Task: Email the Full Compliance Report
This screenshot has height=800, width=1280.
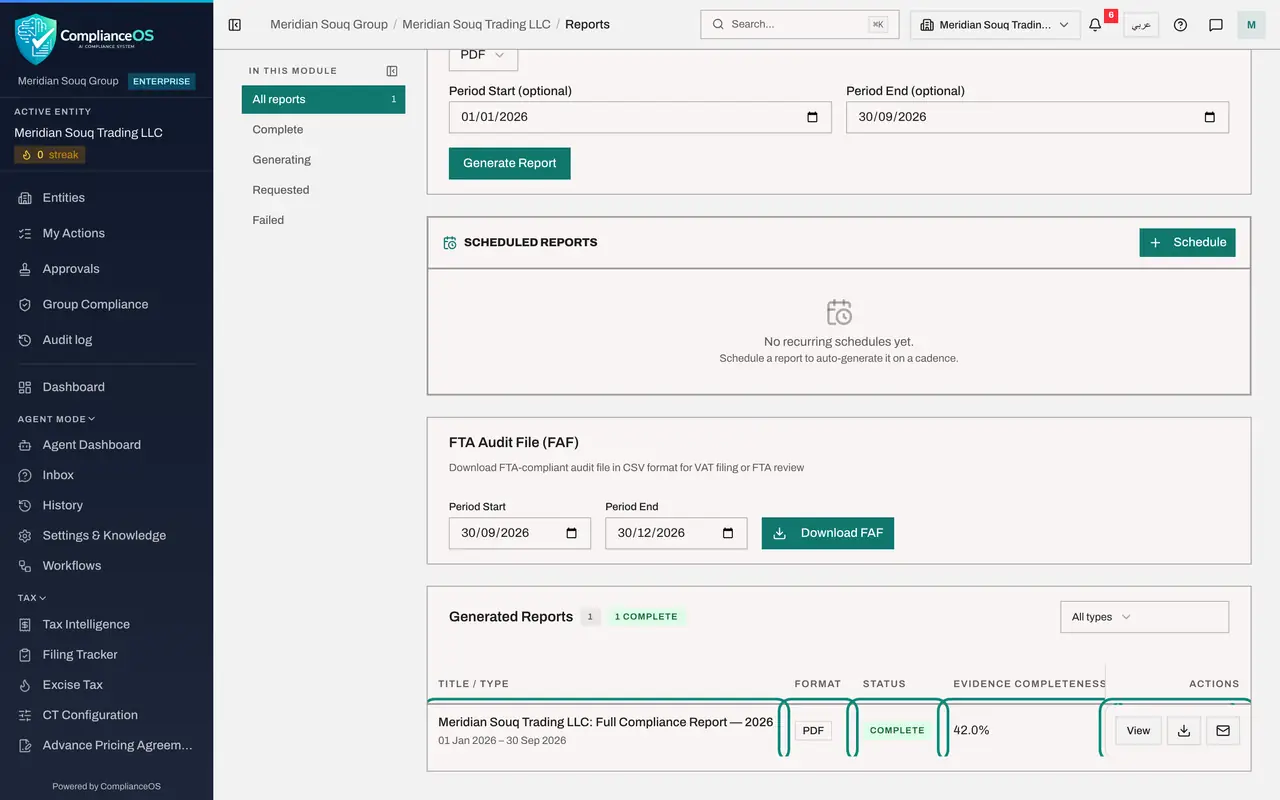Action: point(1223,731)
